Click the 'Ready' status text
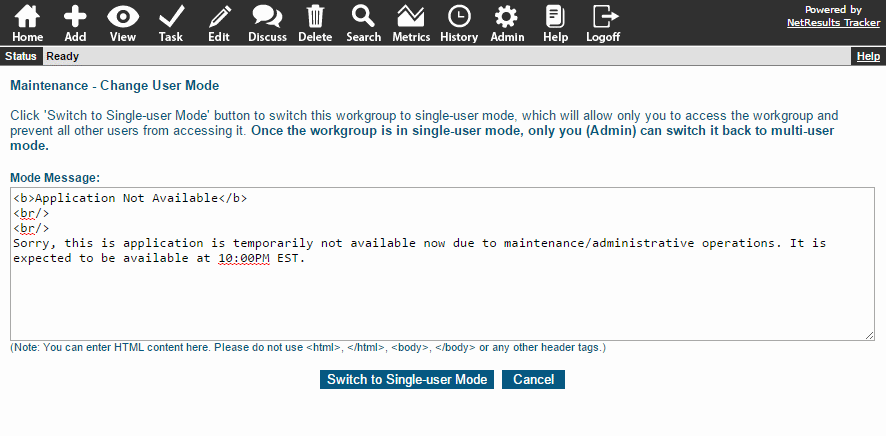 [x=63, y=56]
